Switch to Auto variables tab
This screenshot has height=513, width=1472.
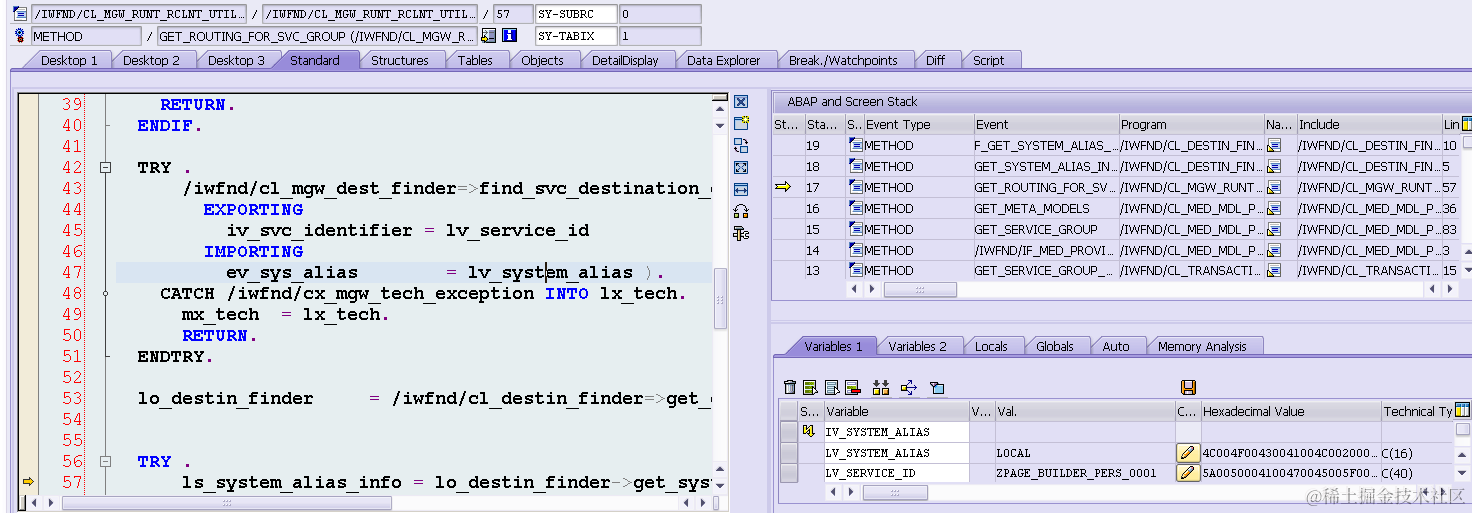(1116, 346)
